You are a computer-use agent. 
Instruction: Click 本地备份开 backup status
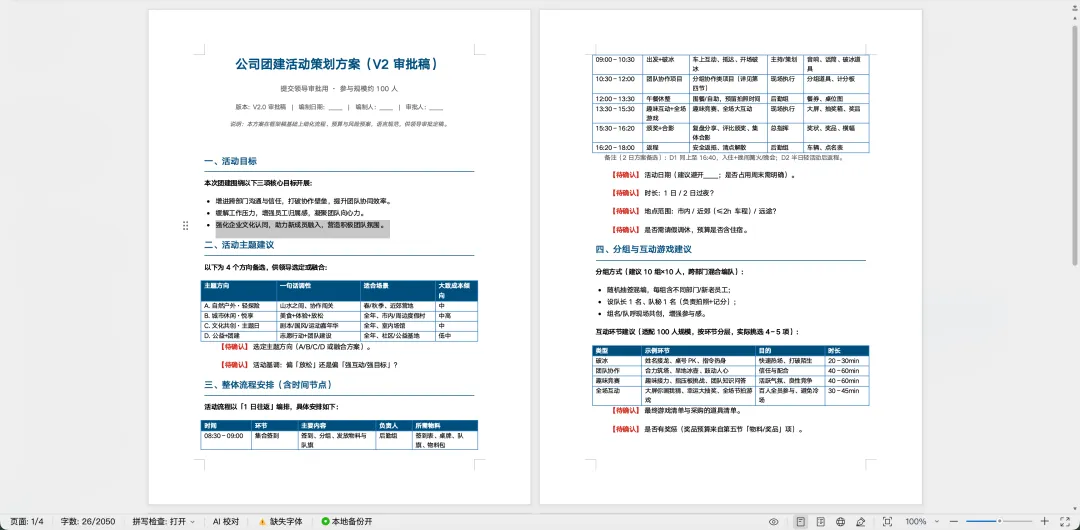pyautogui.click(x=347, y=522)
